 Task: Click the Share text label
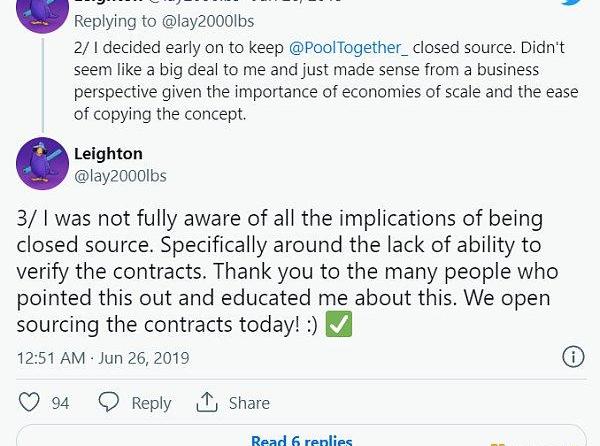click(249, 402)
